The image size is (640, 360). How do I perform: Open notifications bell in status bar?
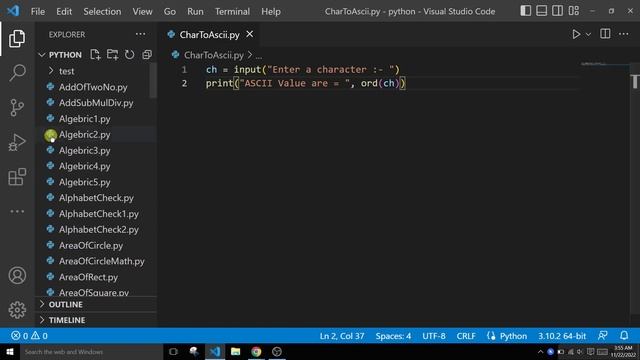[x=624, y=336]
